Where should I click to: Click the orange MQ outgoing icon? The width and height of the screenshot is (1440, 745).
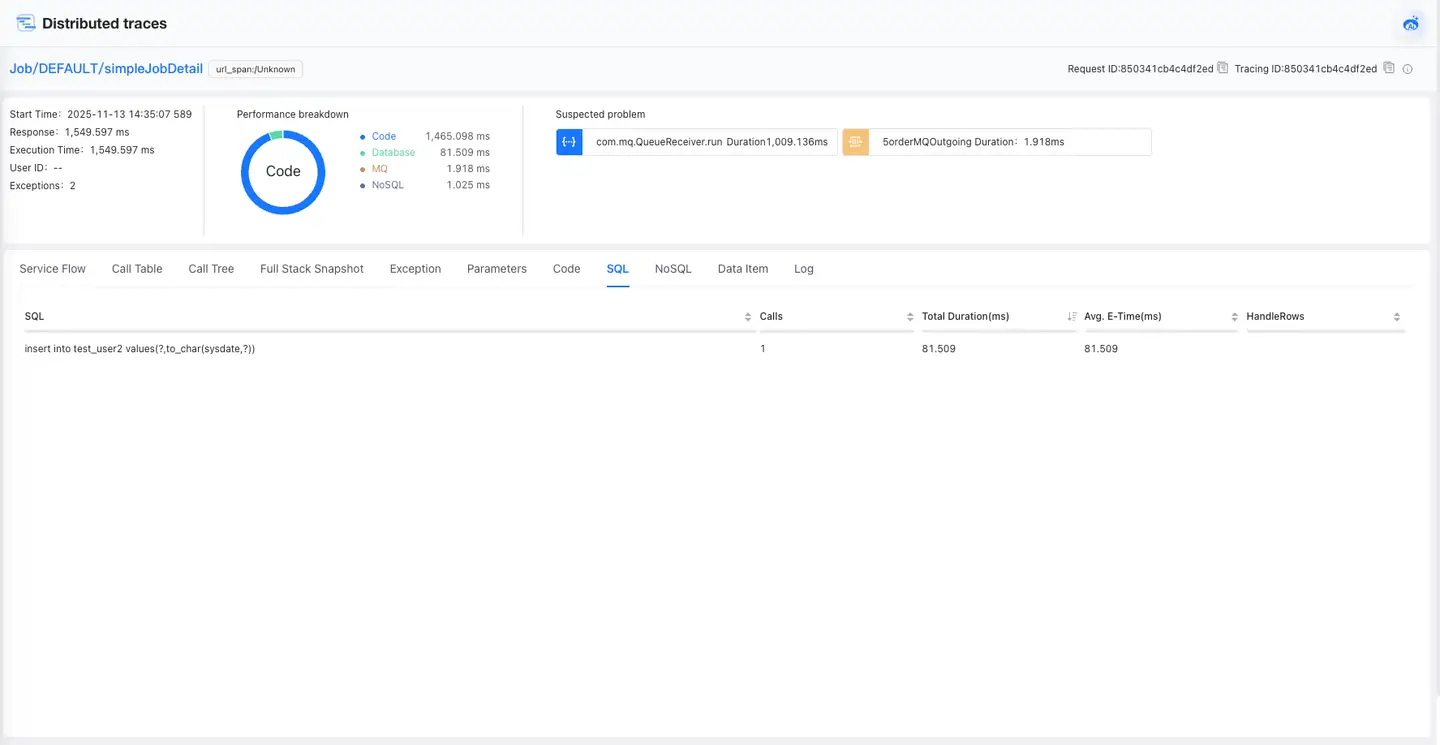pos(855,142)
